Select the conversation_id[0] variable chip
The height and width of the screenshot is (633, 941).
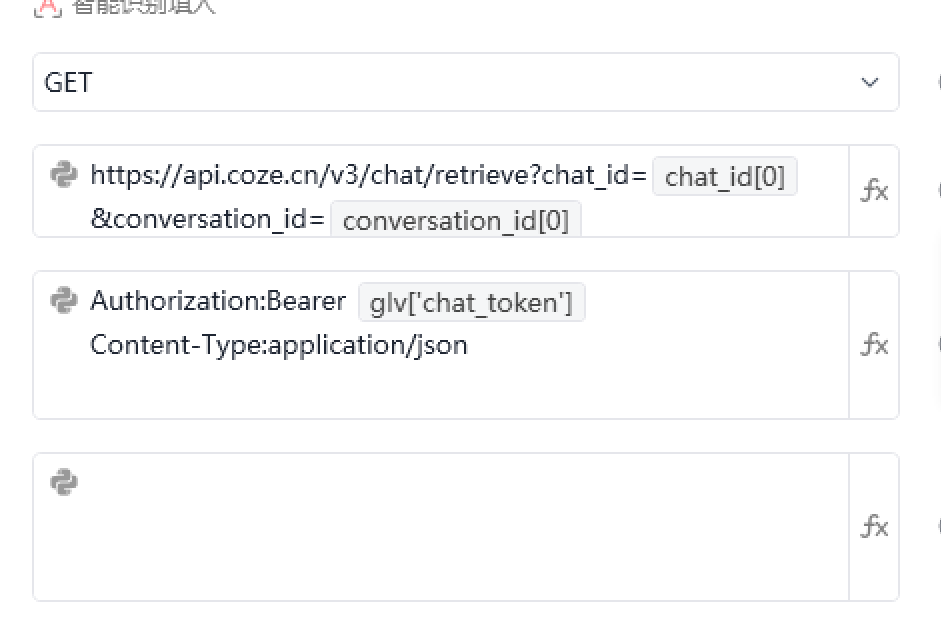click(455, 220)
